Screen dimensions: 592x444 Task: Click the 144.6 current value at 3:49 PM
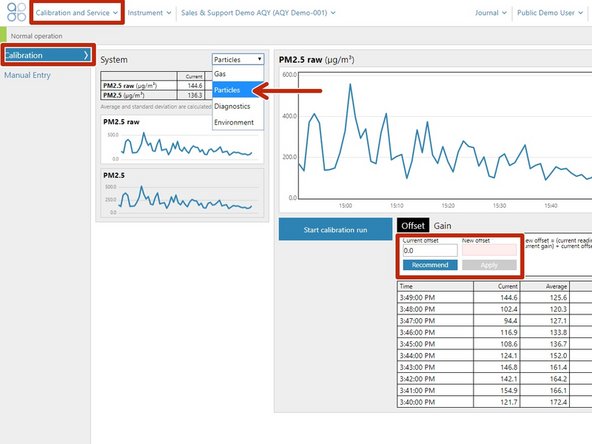point(509,298)
